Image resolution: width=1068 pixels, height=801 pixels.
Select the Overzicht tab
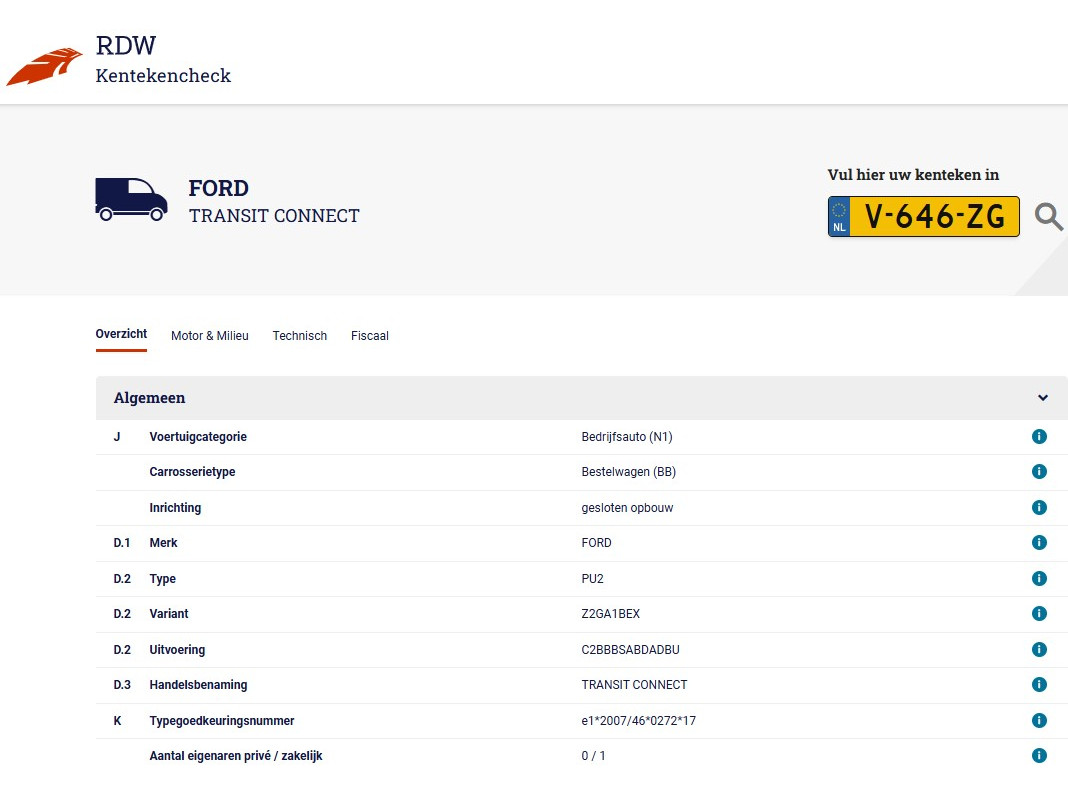pos(121,334)
